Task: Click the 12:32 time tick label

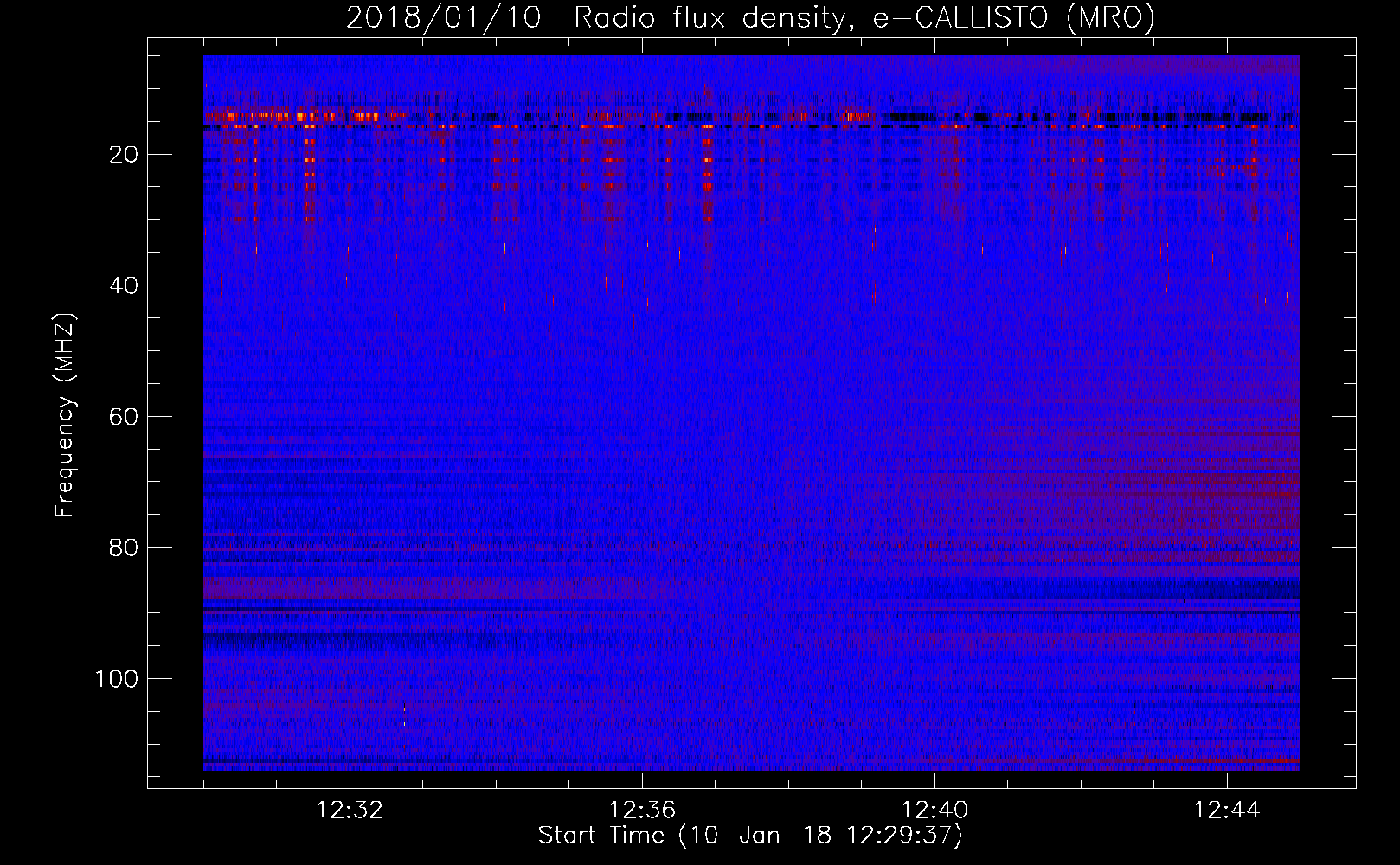Action: click(x=350, y=811)
